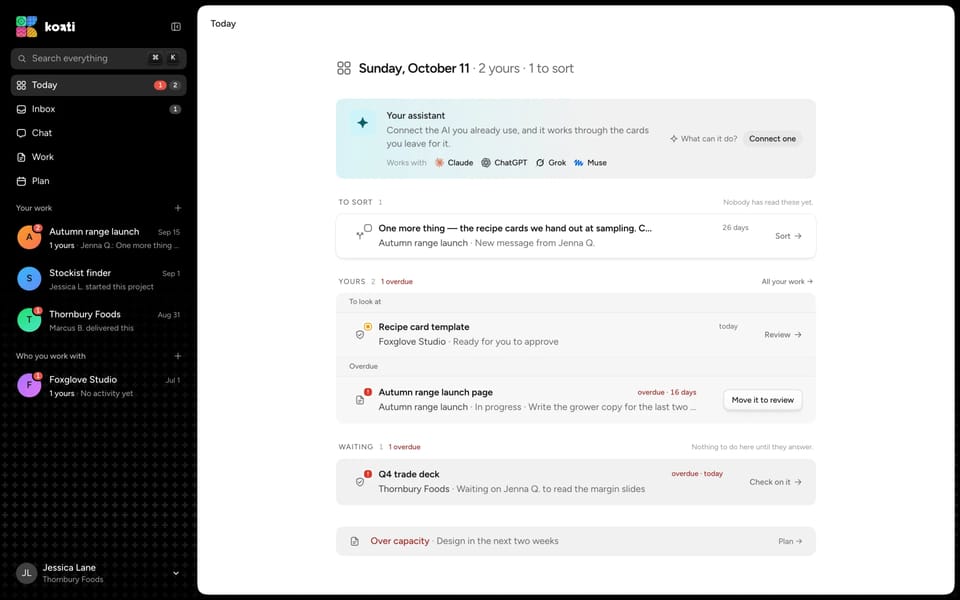Open the What can it do? link
960x600 pixels.
[x=703, y=139]
